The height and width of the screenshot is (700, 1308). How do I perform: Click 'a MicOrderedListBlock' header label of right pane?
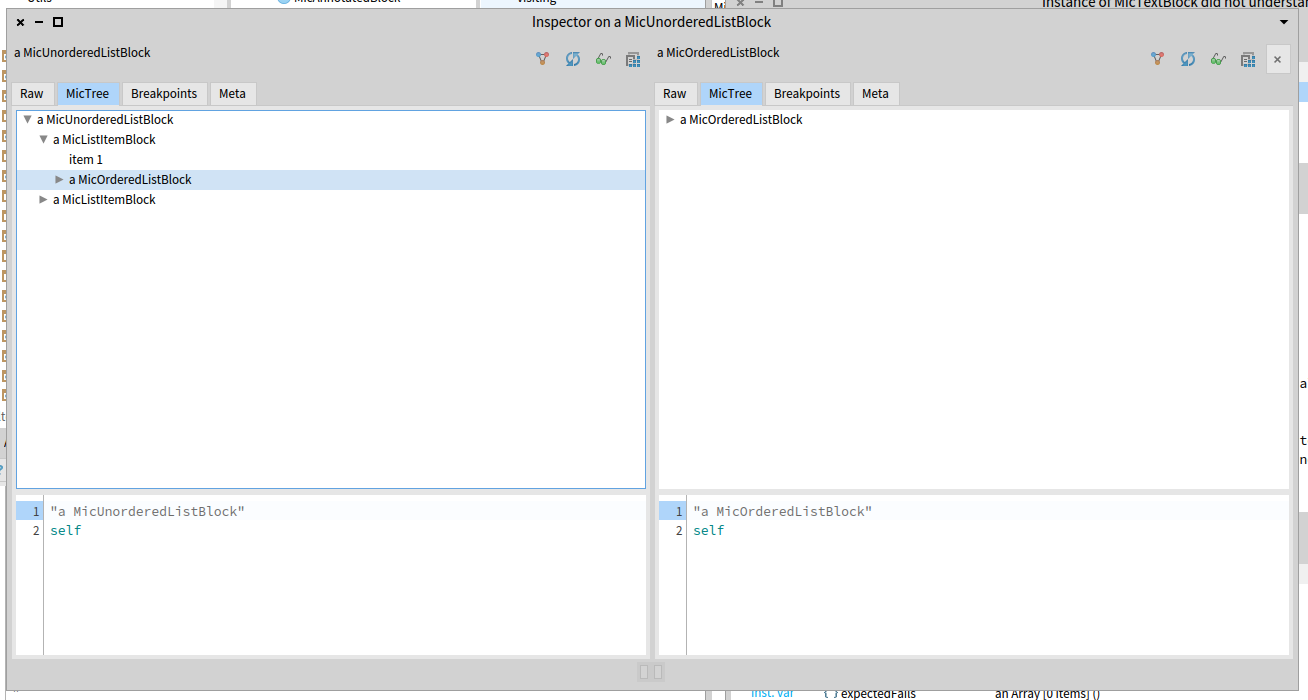pyautogui.click(x=718, y=52)
